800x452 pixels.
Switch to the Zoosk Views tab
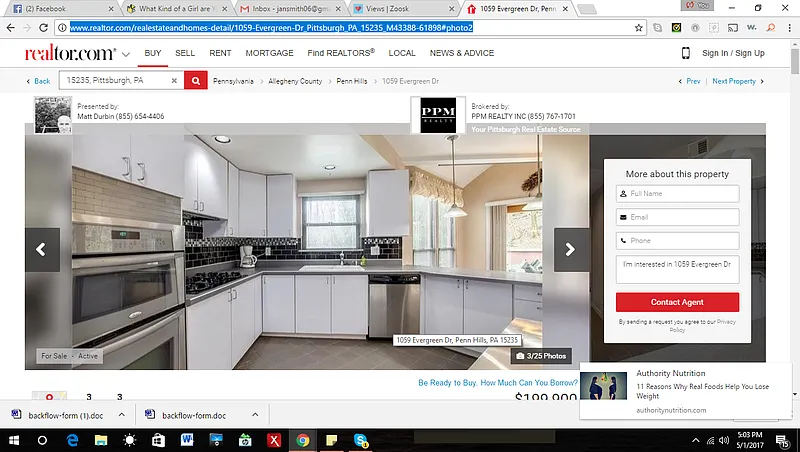(404, 9)
